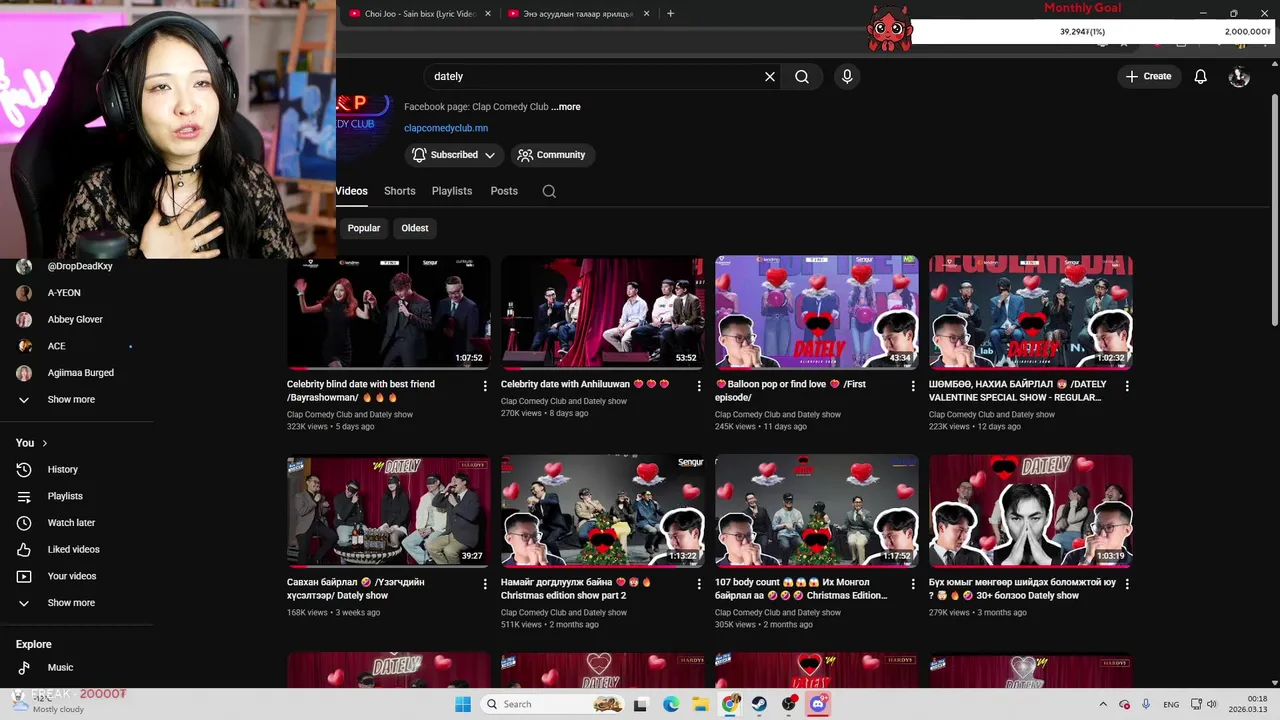
Task: Switch to 'Choi Joo - Sain bisx' browser tab
Action: click(x=420, y=14)
